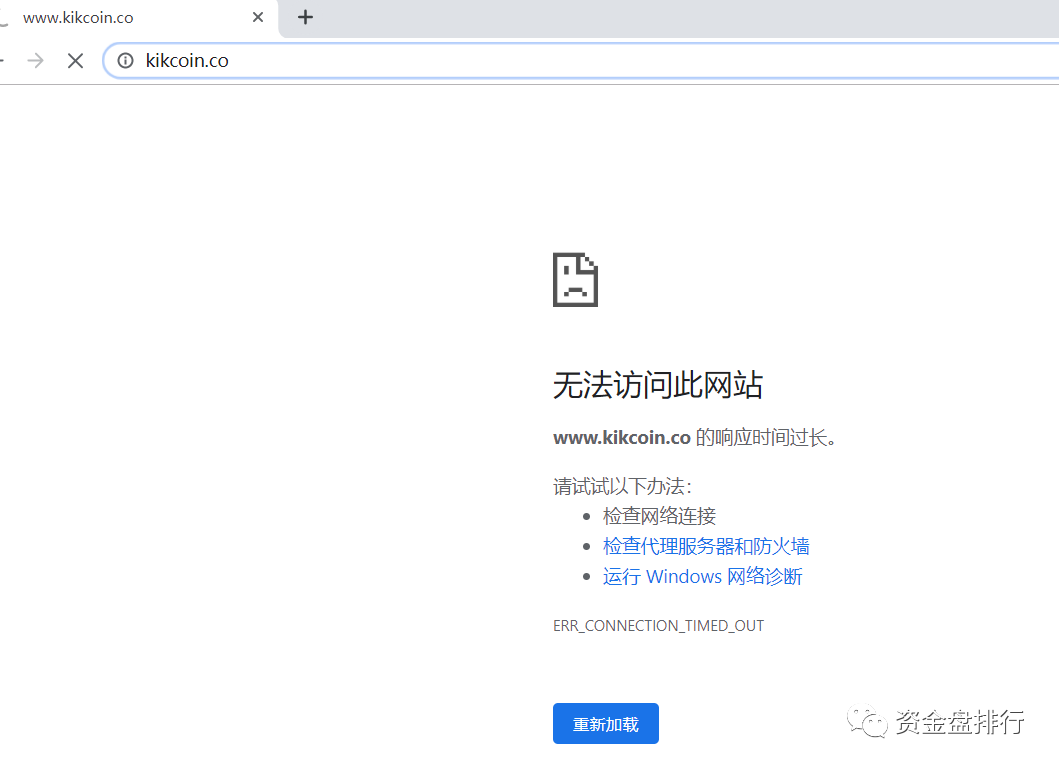Image resolution: width=1059 pixels, height=769 pixels.
Task: Select 请试试以下办法 text
Action: click(622, 486)
